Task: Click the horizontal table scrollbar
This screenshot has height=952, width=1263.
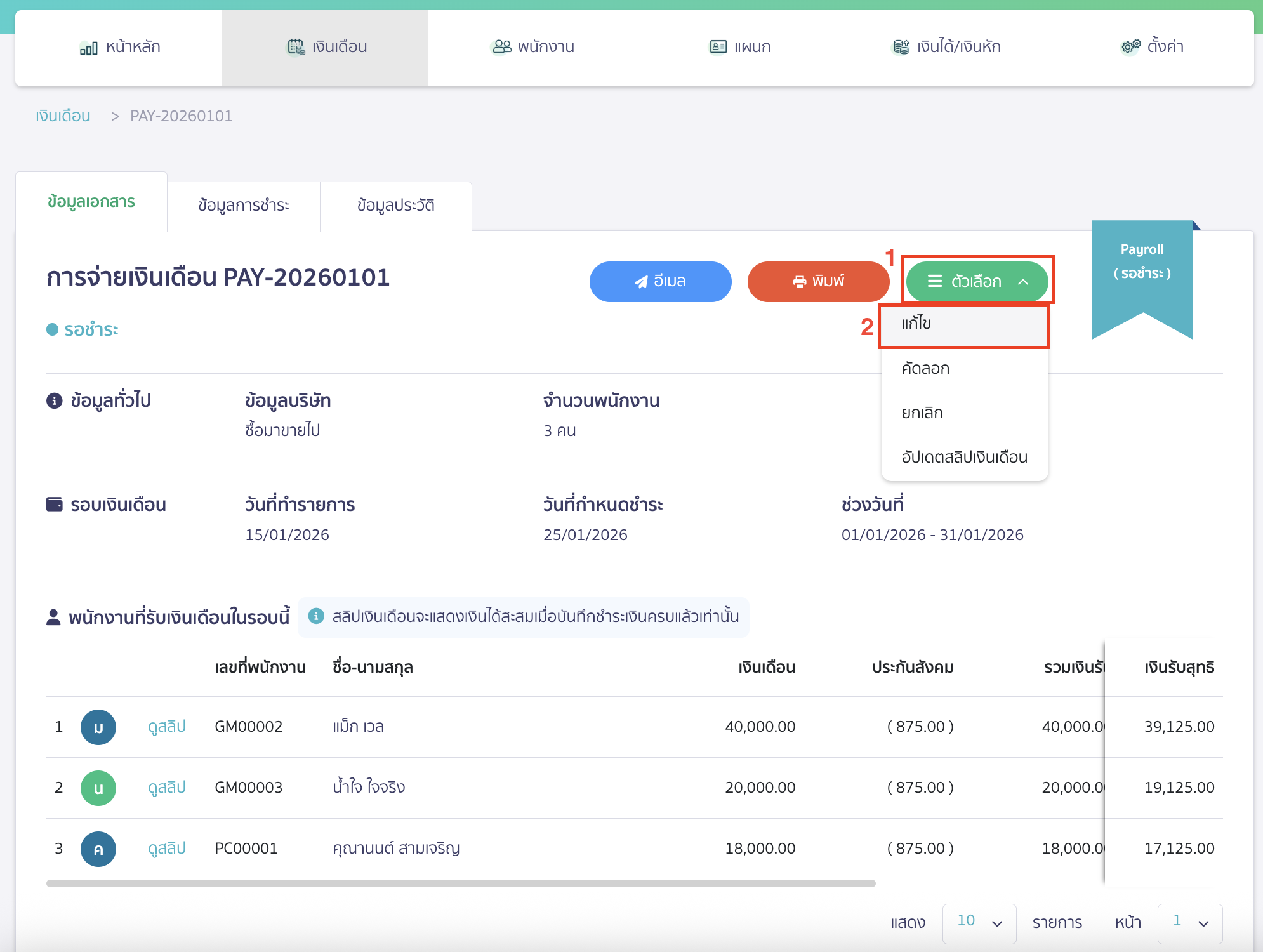Action: click(461, 883)
